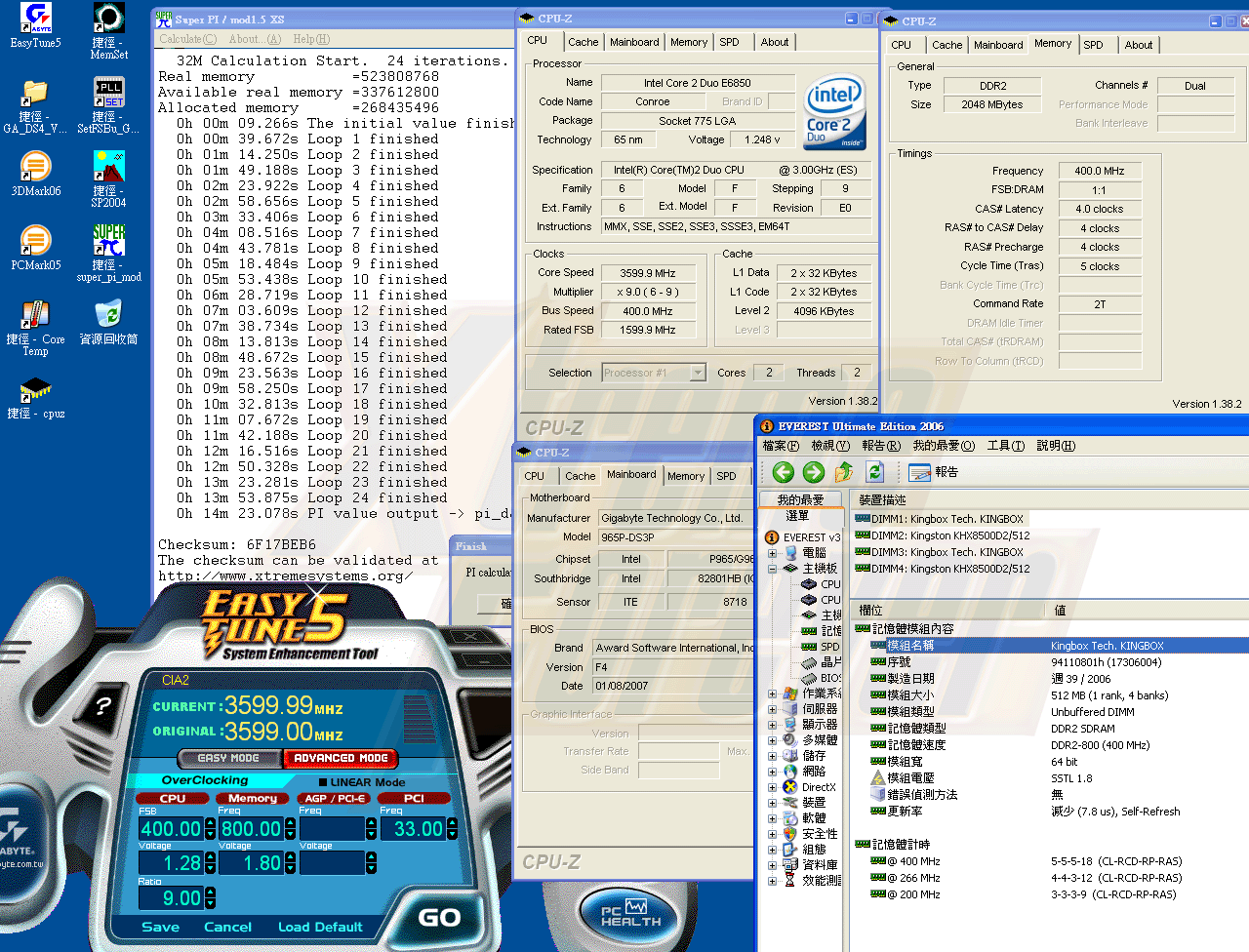Image resolution: width=1249 pixels, height=952 pixels.
Task: Click the EVEREST forward arrow toolbar icon
Action: pyautogui.click(x=814, y=472)
